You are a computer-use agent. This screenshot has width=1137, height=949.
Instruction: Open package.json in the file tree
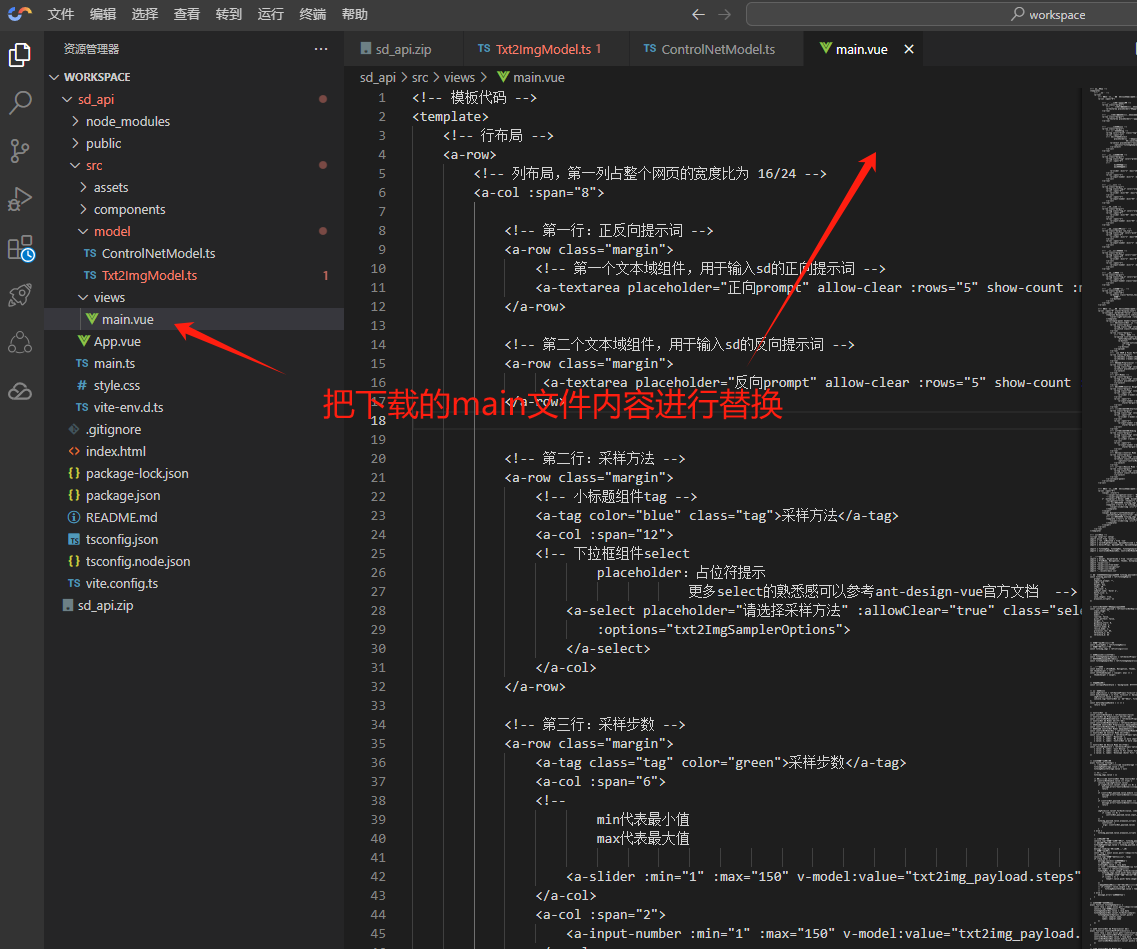[122, 495]
